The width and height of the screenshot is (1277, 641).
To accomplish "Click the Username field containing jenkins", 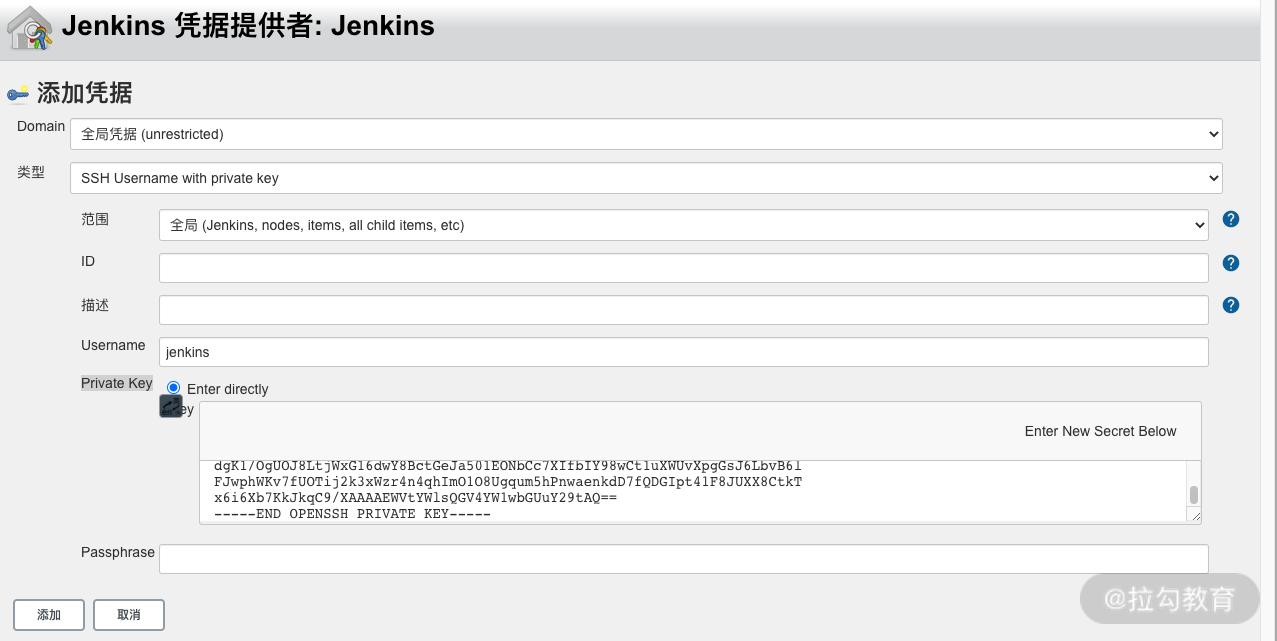I will coord(684,352).
